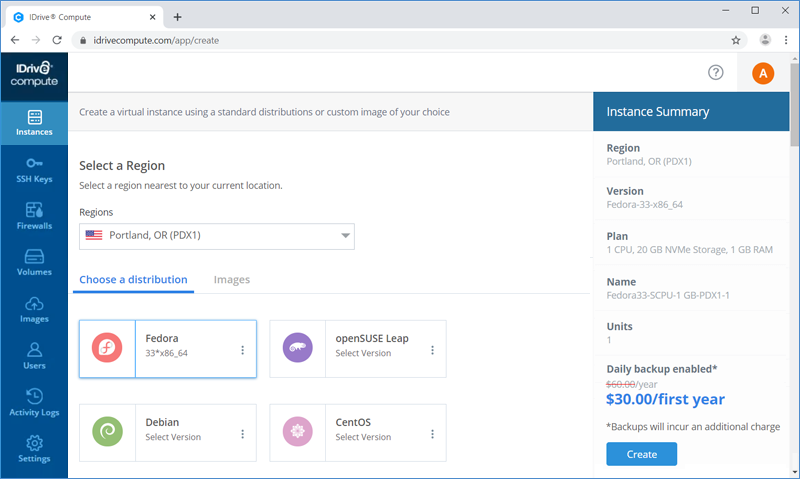Viewport: 800px width, 479px height.
Task: Open the help question mark icon
Action: [x=715, y=72]
